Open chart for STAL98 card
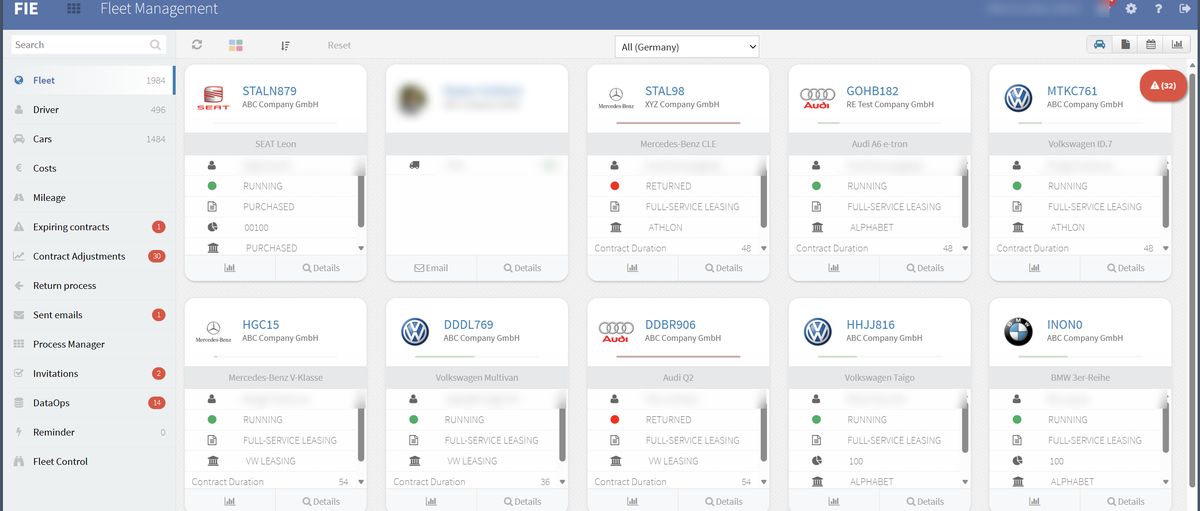Image resolution: width=1200 pixels, height=511 pixels. click(632, 268)
